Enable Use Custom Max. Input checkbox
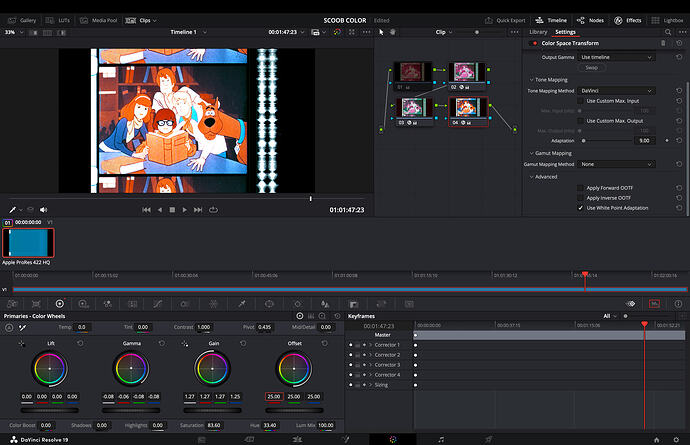Viewport: 690px width, 445px height. pos(580,101)
